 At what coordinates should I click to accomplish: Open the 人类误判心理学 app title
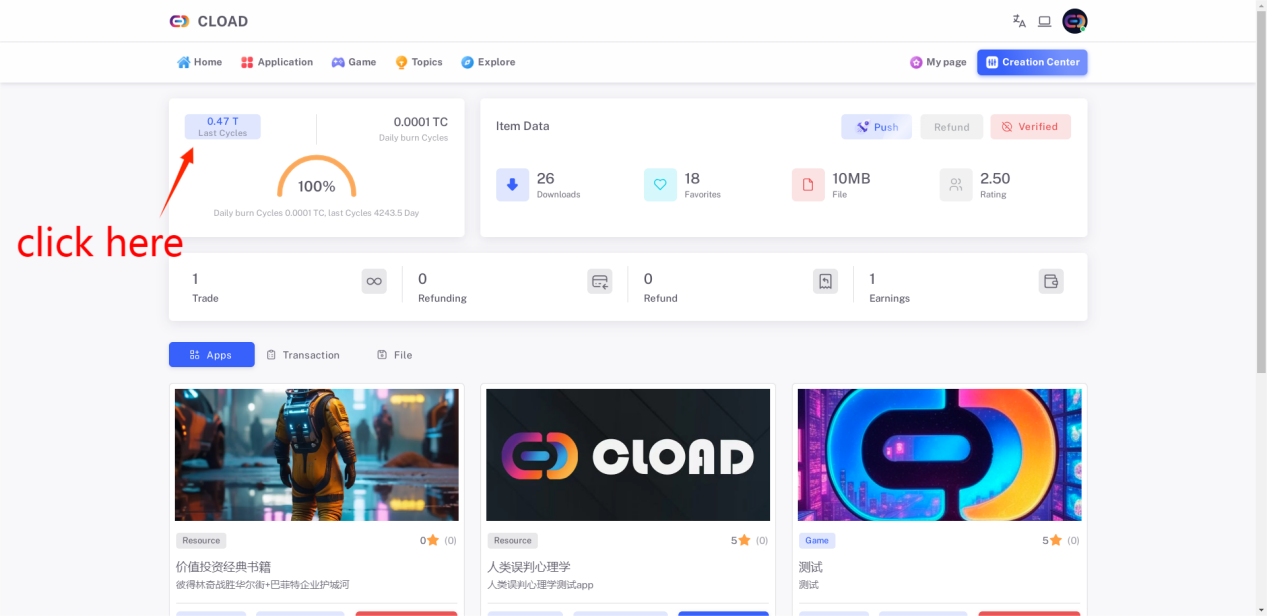point(529,567)
